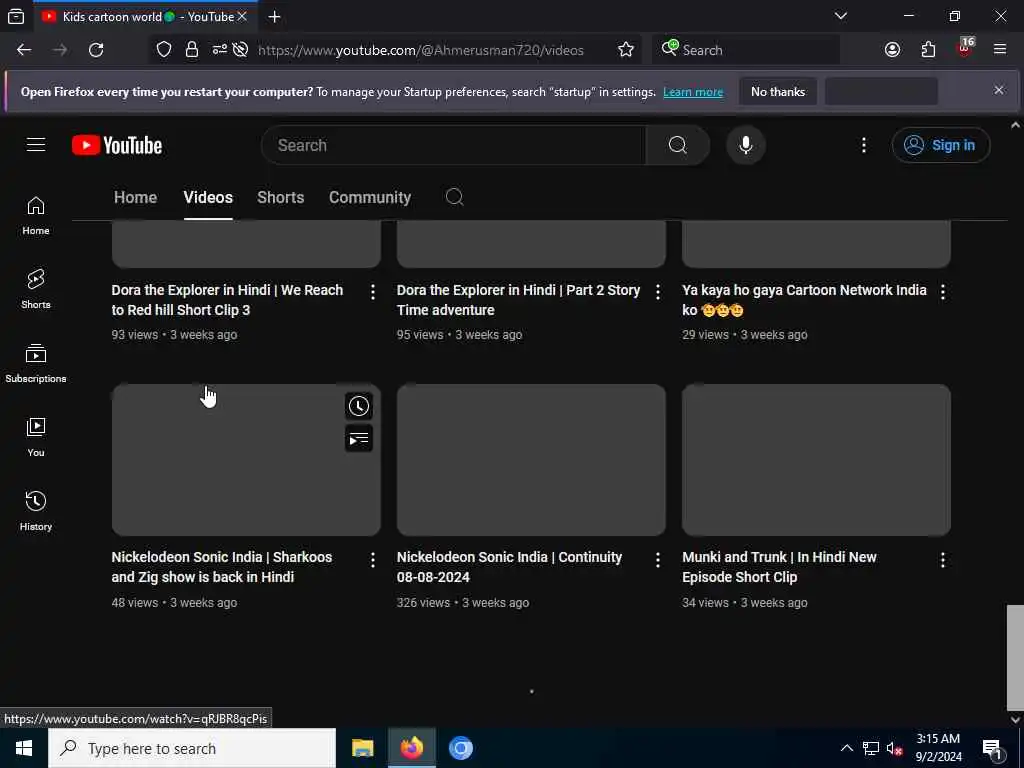Click the YouTube logo

coord(117,145)
